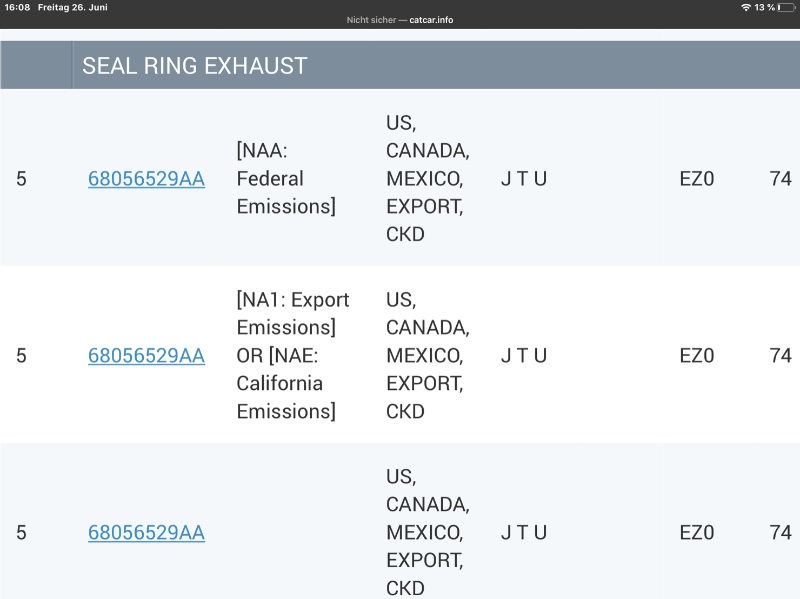800x599 pixels.
Task: Select EZ0 code in the Federal Emissions row
Action: click(697, 179)
